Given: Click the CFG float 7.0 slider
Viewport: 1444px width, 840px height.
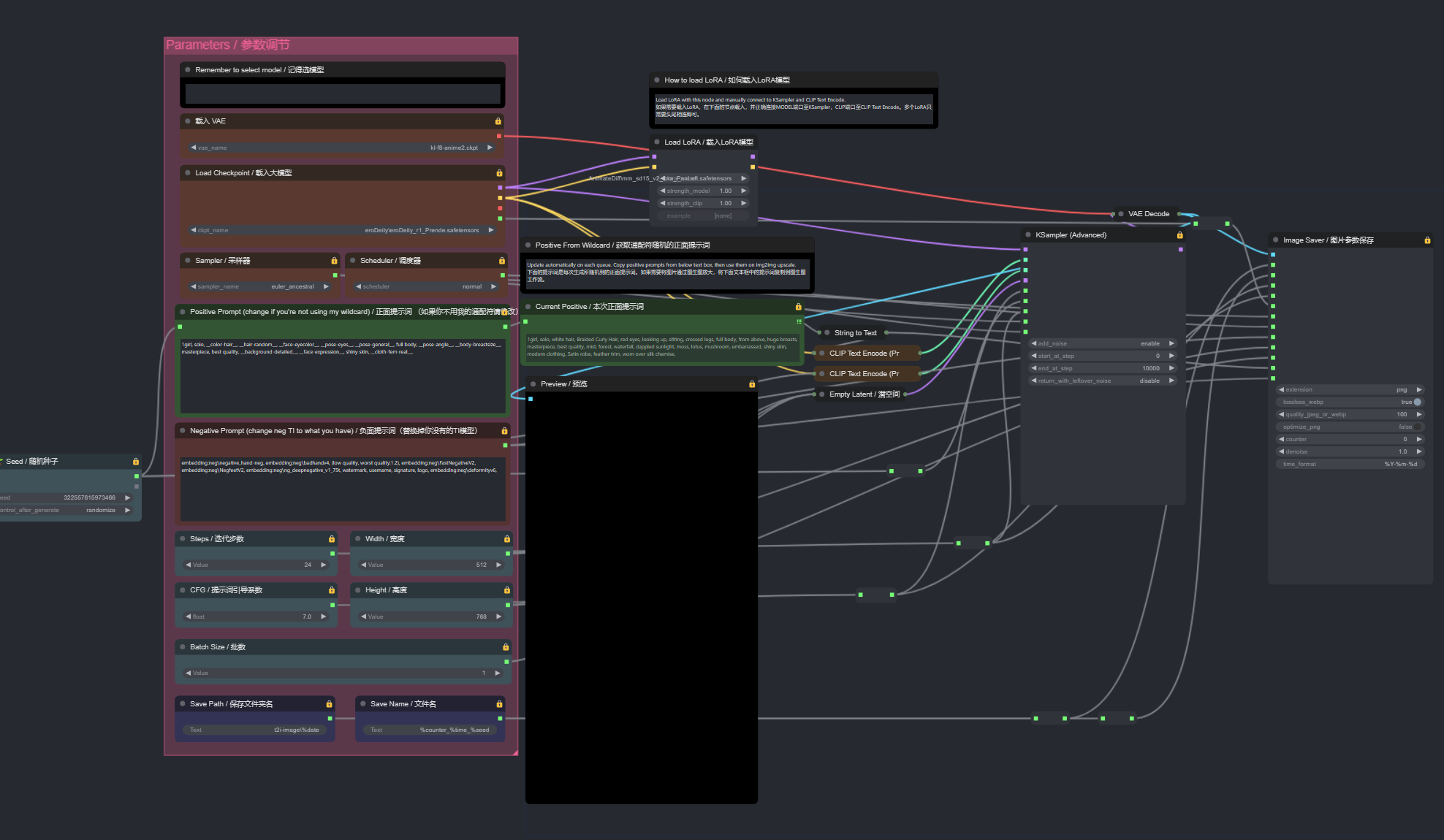Looking at the screenshot, I should [x=255, y=617].
